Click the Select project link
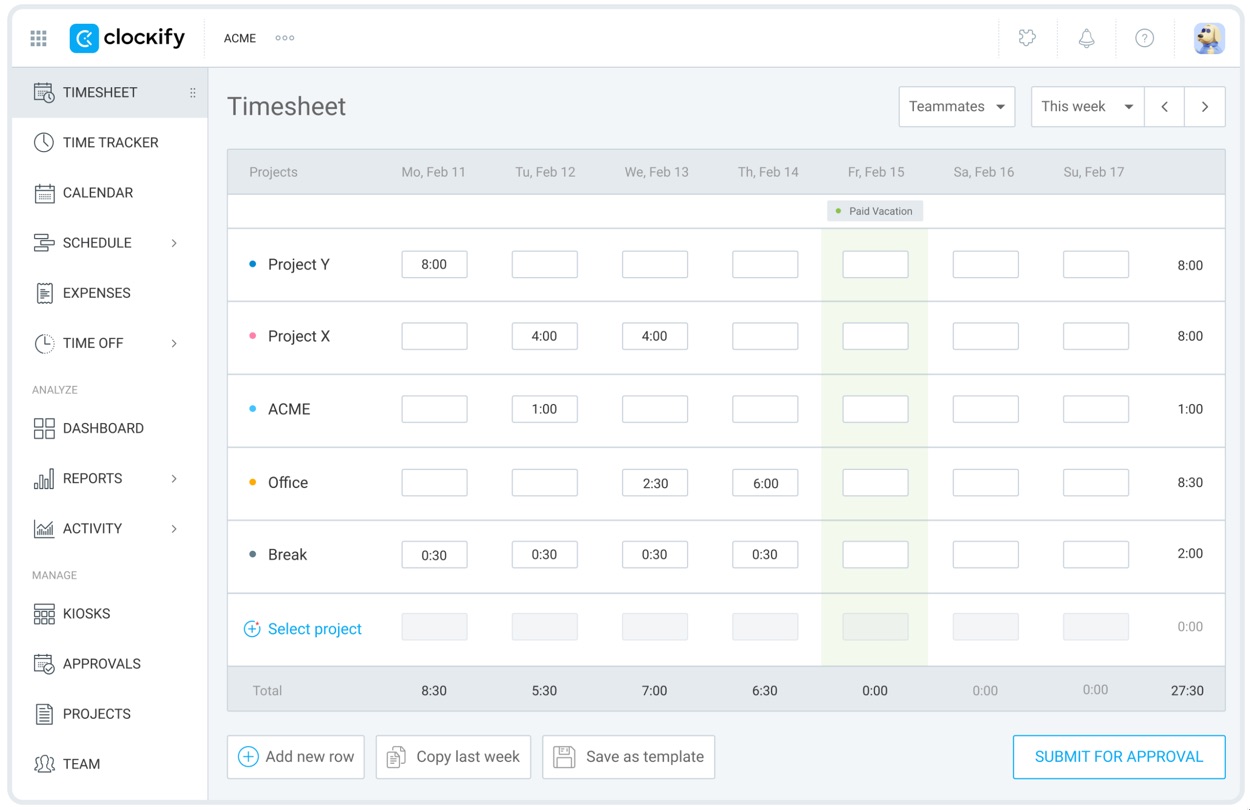The width and height of the screenshot is (1250, 810). coord(314,629)
